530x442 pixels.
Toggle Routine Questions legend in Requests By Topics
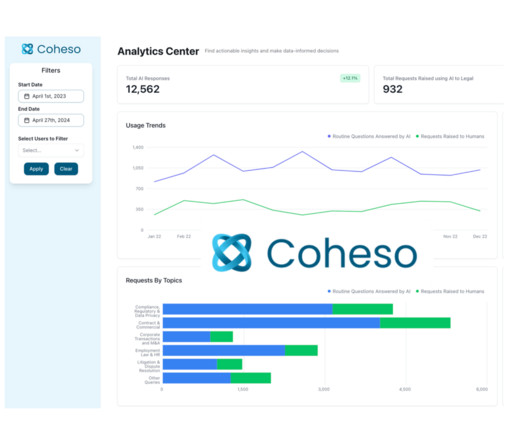point(369,291)
